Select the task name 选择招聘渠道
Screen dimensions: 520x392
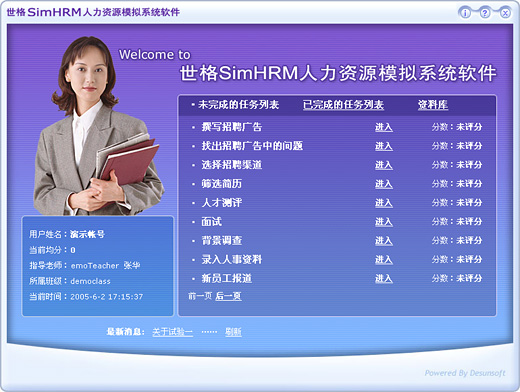pos(232,165)
